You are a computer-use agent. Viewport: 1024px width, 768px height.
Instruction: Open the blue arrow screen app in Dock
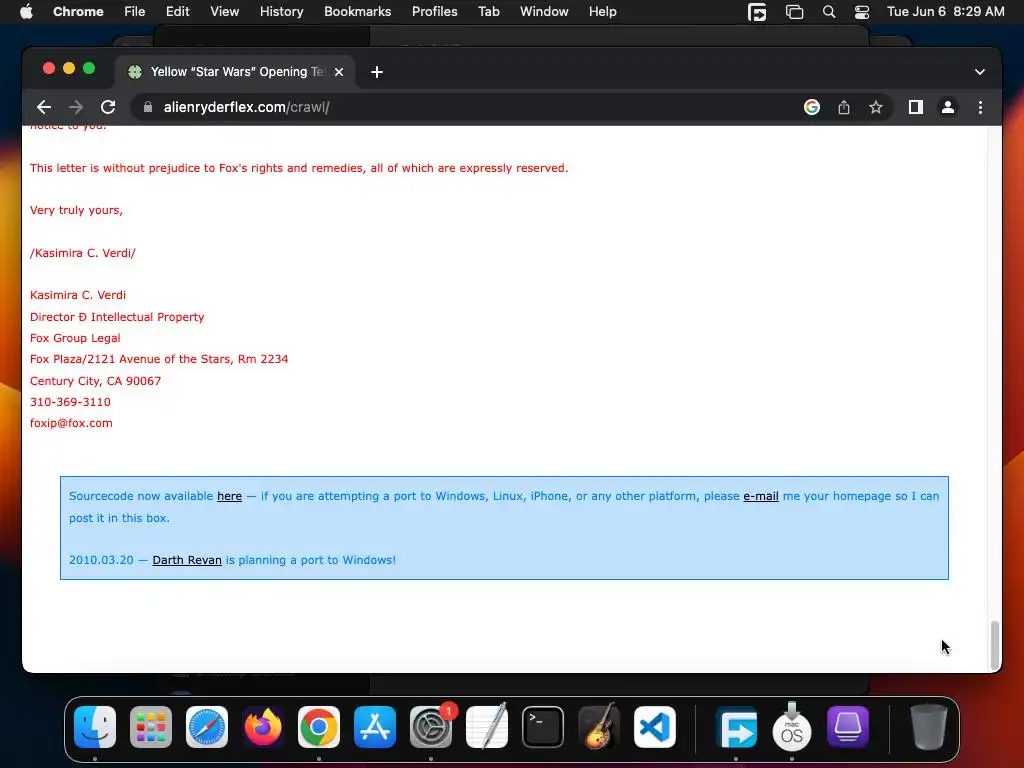736,727
